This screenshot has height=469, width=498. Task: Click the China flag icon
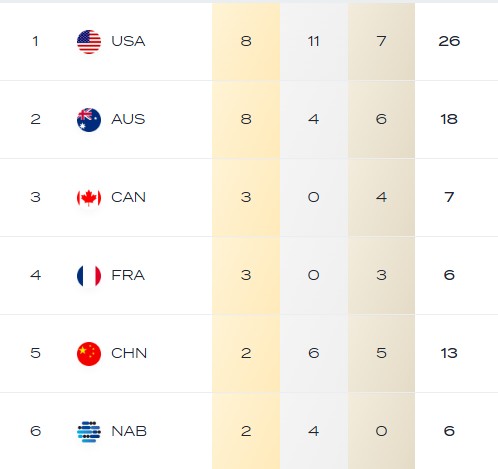[89, 354]
